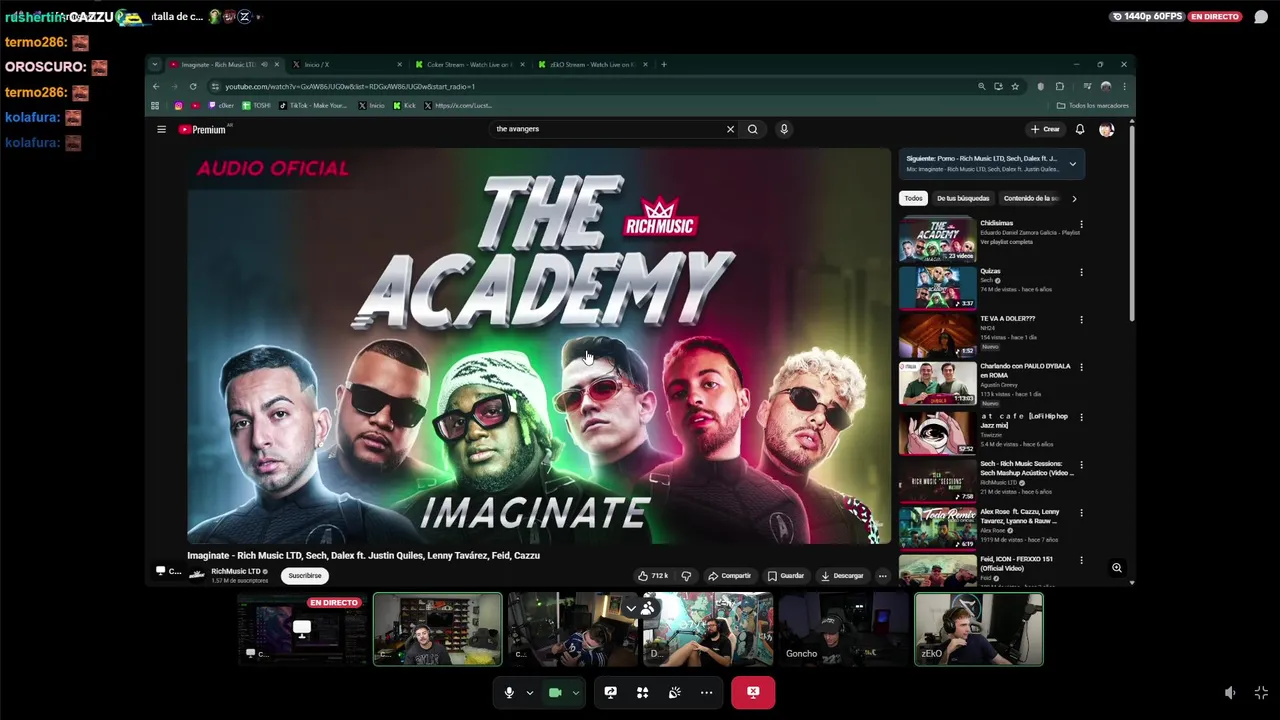Open activities icon in call toolbar
1280x720 pixels.
[x=642, y=692]
